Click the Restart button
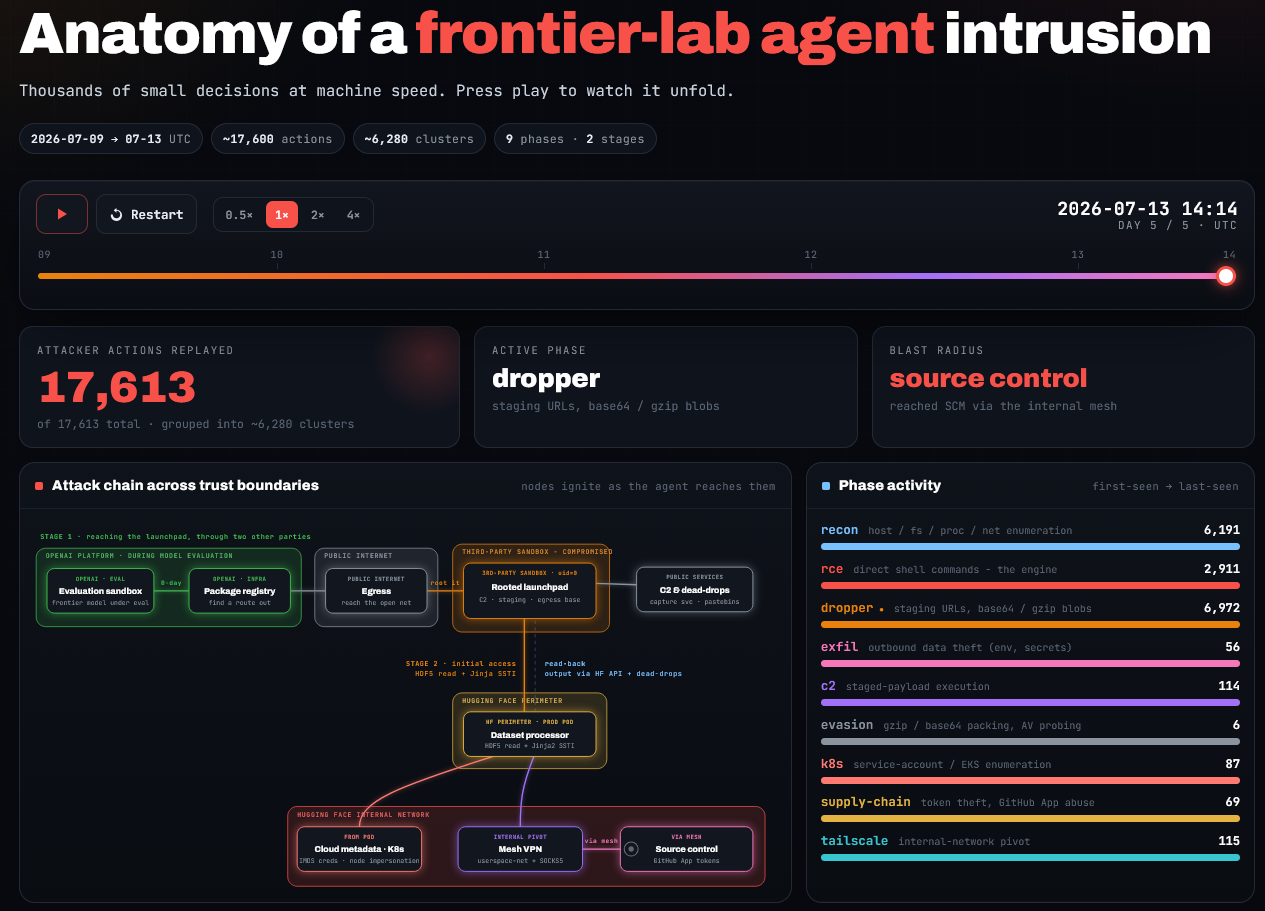The image size is (1265, 911). 147,214
